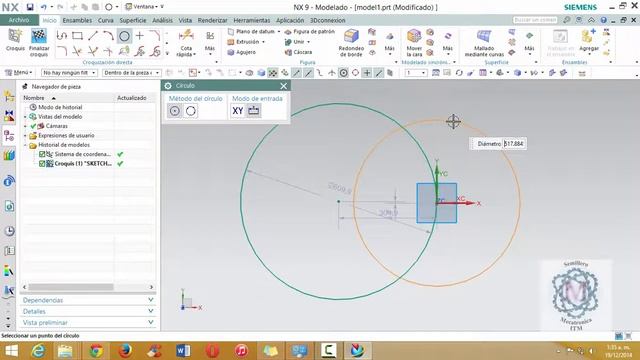Viewport: 640px width, 360px height.
Task: Open the Assembly Navigator sidebar tab
Action: 9,97
